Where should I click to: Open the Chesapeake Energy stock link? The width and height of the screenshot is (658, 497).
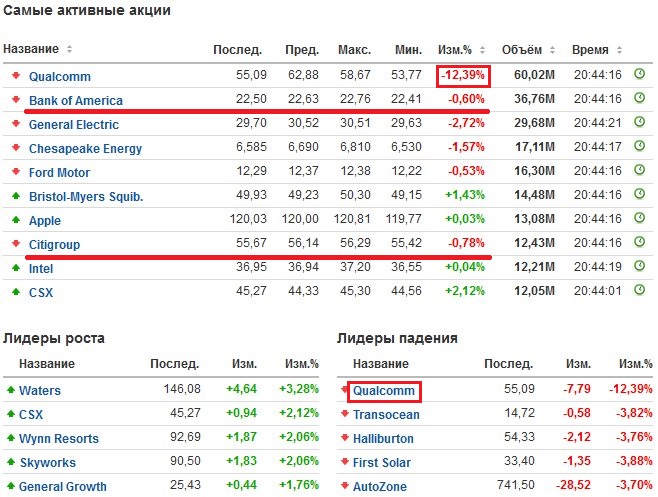click(x=86, y=148)
